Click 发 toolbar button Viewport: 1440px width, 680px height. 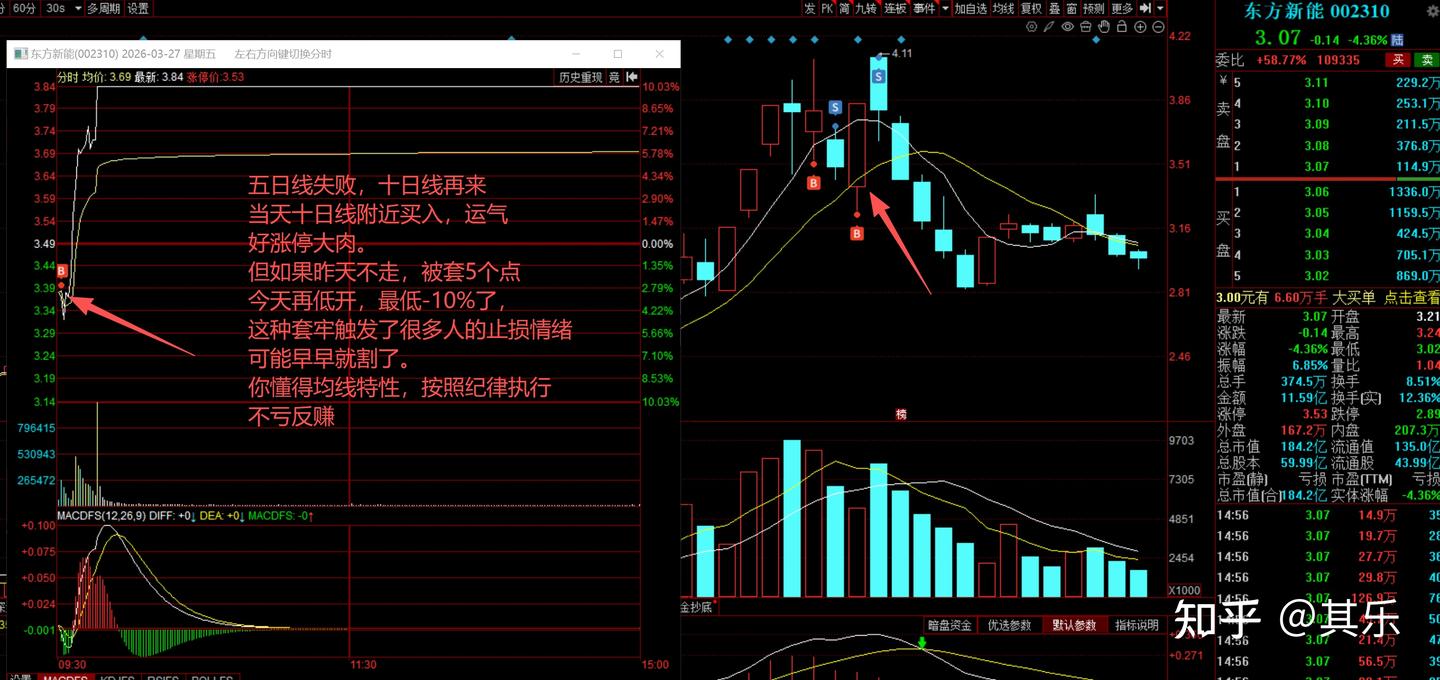810,8
